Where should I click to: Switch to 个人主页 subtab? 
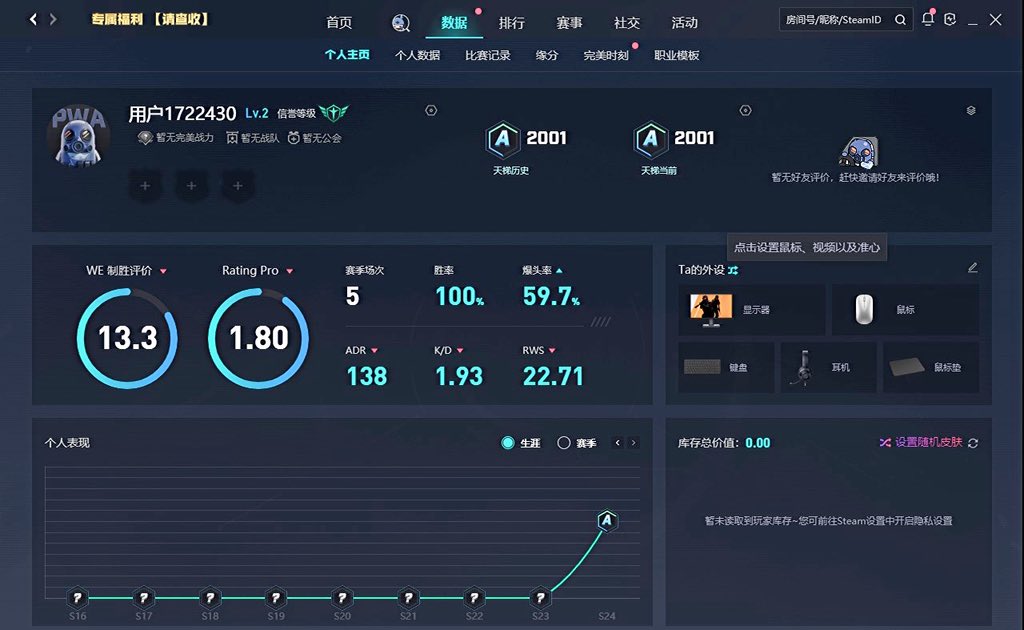(x=347, y=55)
